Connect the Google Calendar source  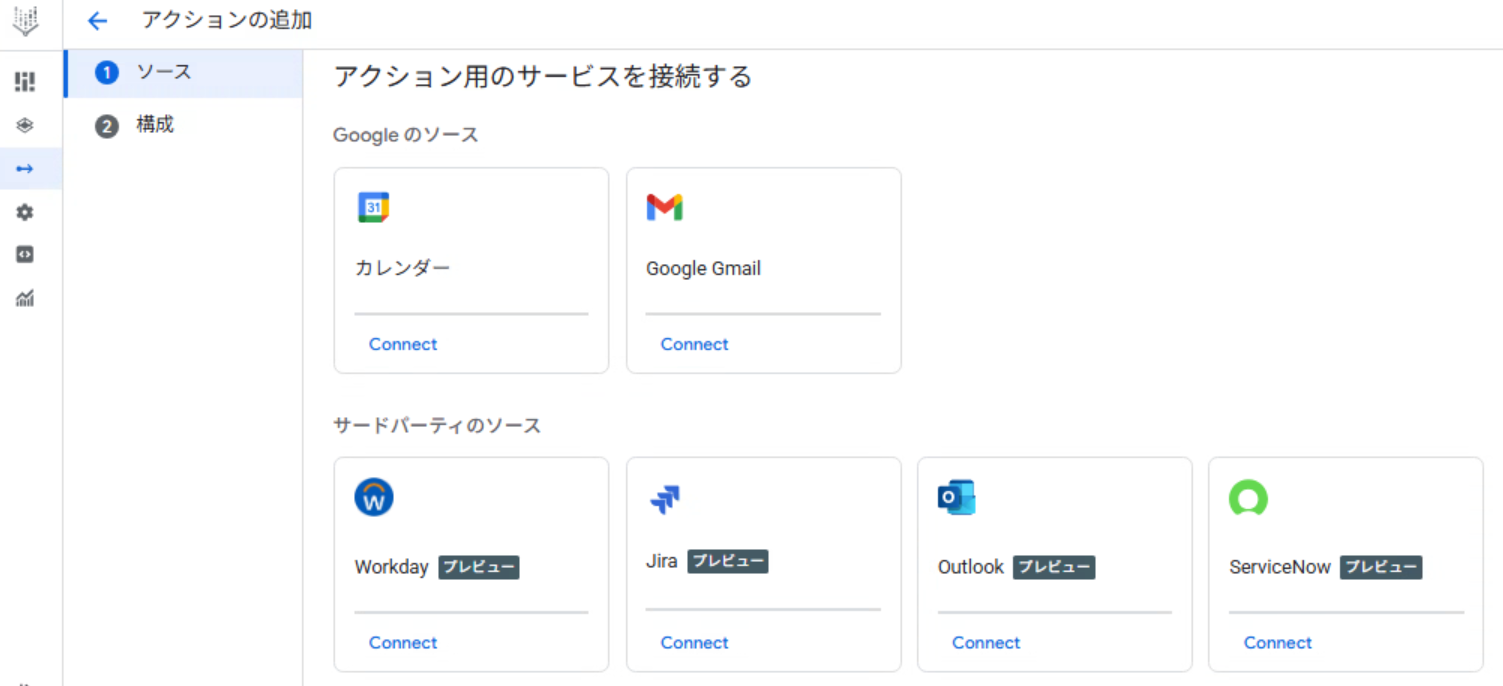(x=403, y=343)
